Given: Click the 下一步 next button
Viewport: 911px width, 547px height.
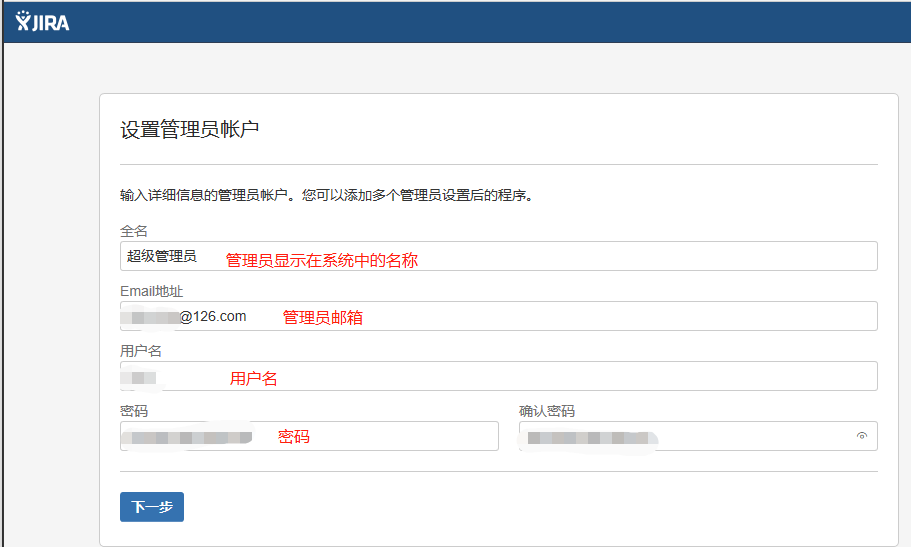Looking at the screenshot, I should pos(152,507).
